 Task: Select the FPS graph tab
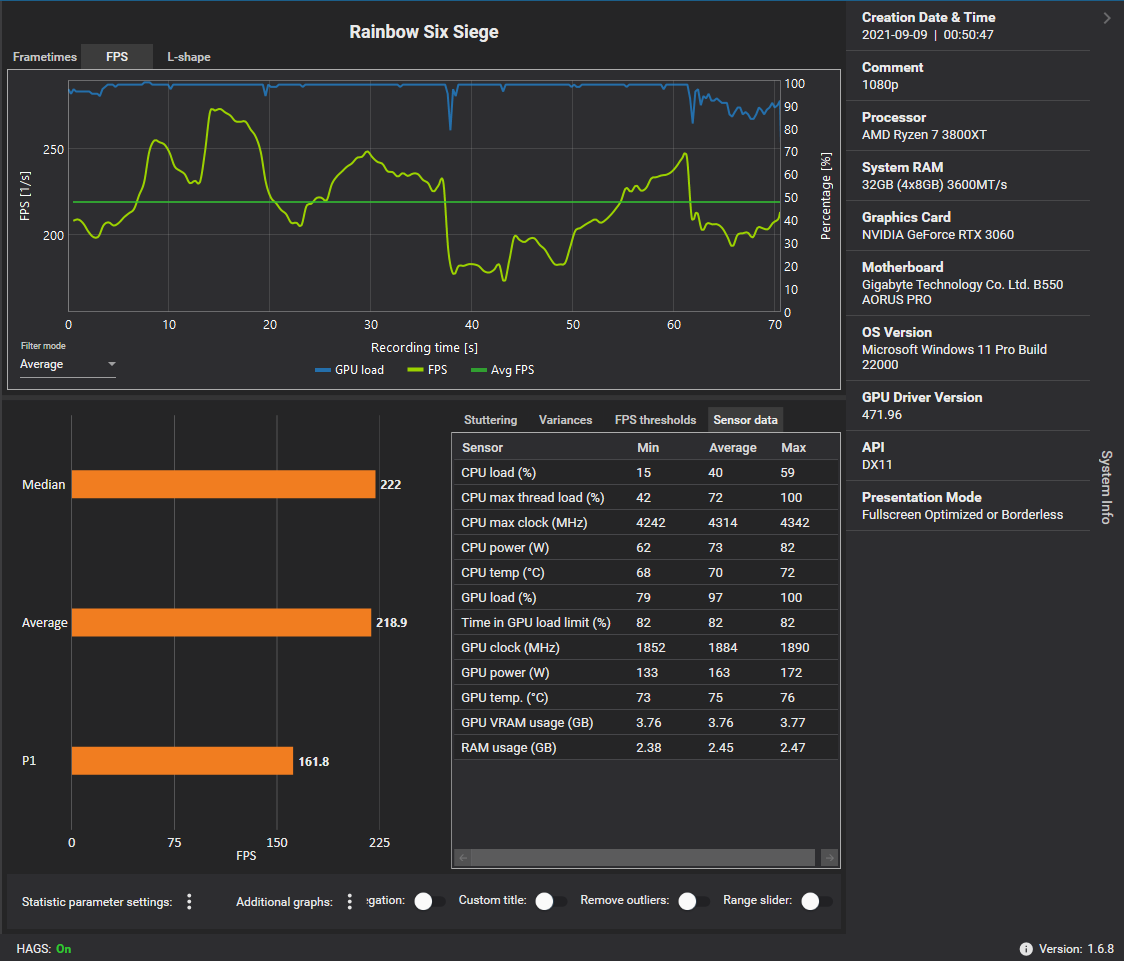click(x=117, y=57)
